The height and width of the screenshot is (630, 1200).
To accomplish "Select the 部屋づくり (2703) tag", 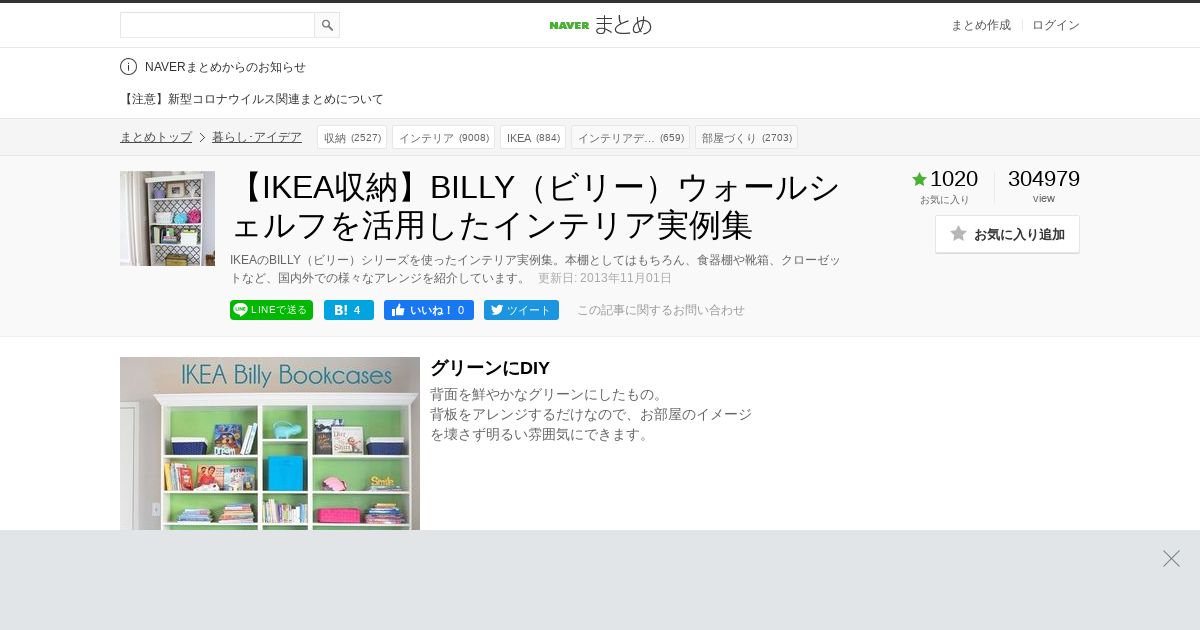I will pos(746,137).
